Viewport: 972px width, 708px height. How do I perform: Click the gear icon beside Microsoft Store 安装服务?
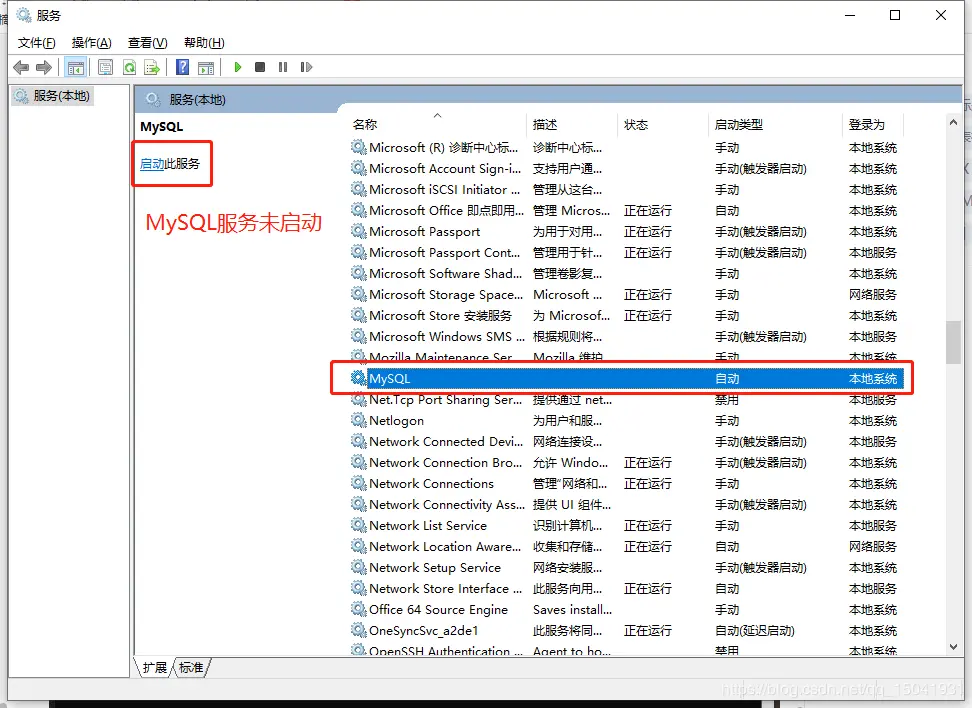pyautogui.click(x=358, y=315)
